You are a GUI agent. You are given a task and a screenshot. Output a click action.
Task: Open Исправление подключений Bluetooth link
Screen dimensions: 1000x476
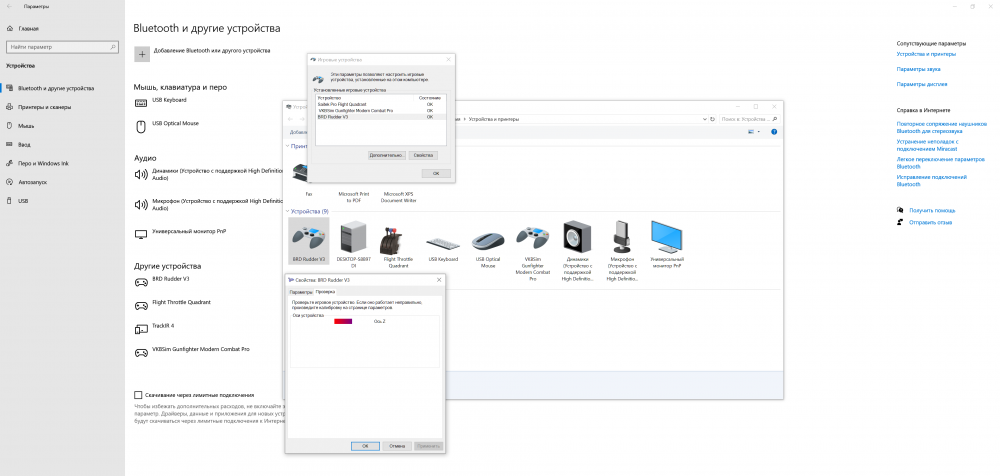(932, 181)
